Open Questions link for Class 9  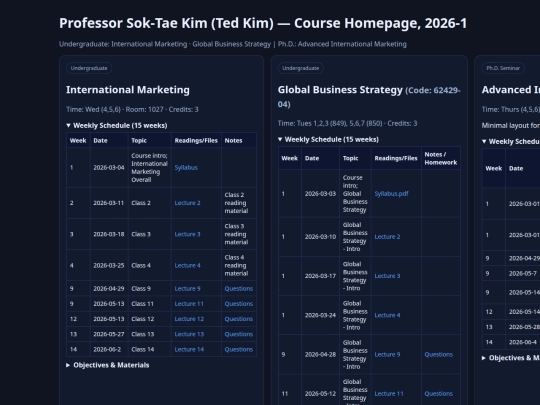click(x=239, y=289)
